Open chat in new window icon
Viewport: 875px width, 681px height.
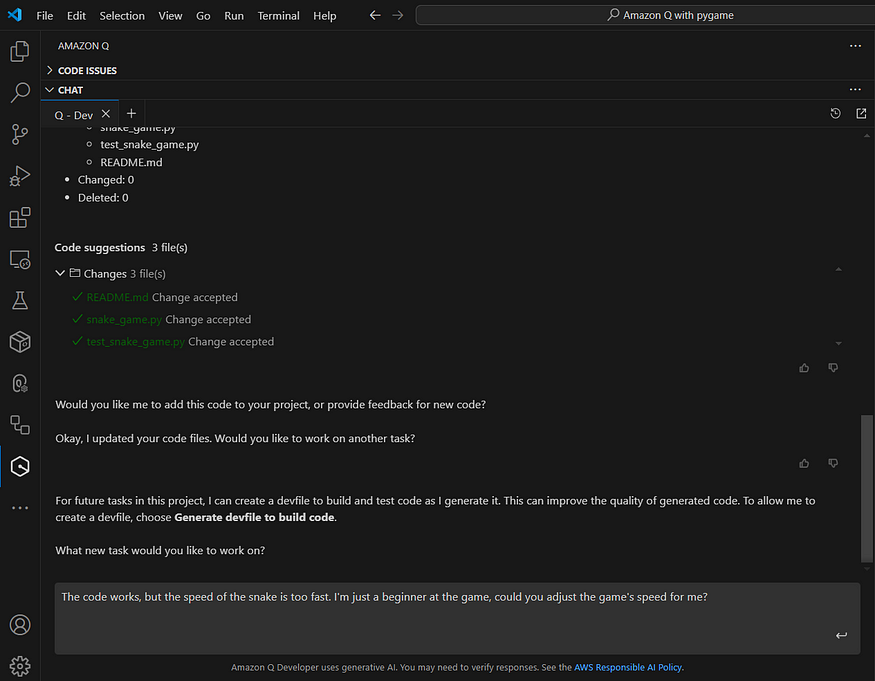pos(861,113)
